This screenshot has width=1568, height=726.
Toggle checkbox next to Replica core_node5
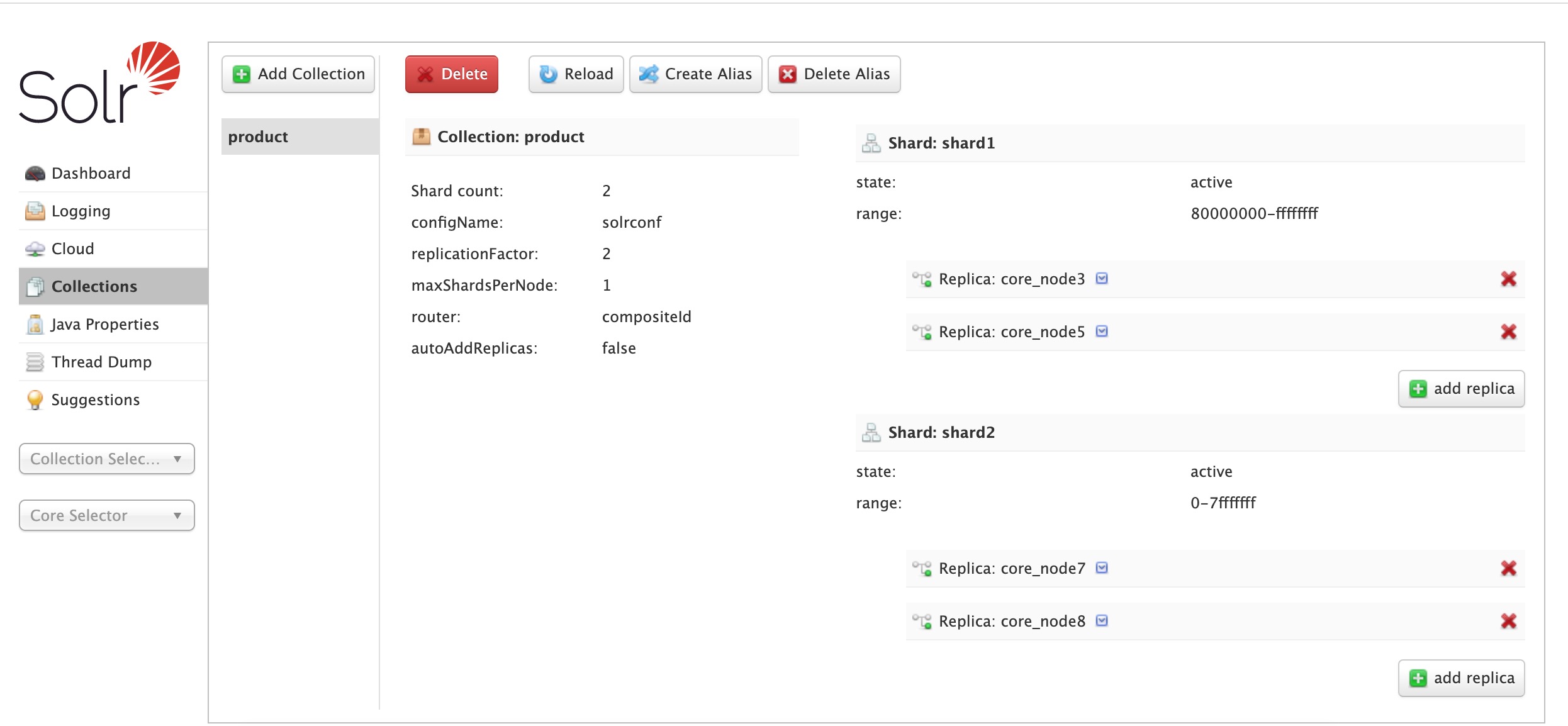[1100, 332]
